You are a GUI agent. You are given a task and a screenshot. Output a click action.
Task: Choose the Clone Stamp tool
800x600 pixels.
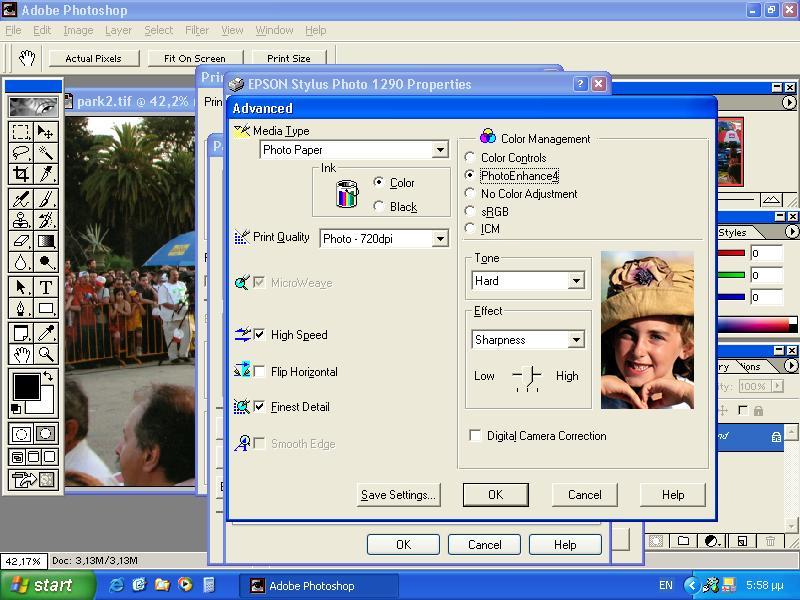[x=21, y=220]
